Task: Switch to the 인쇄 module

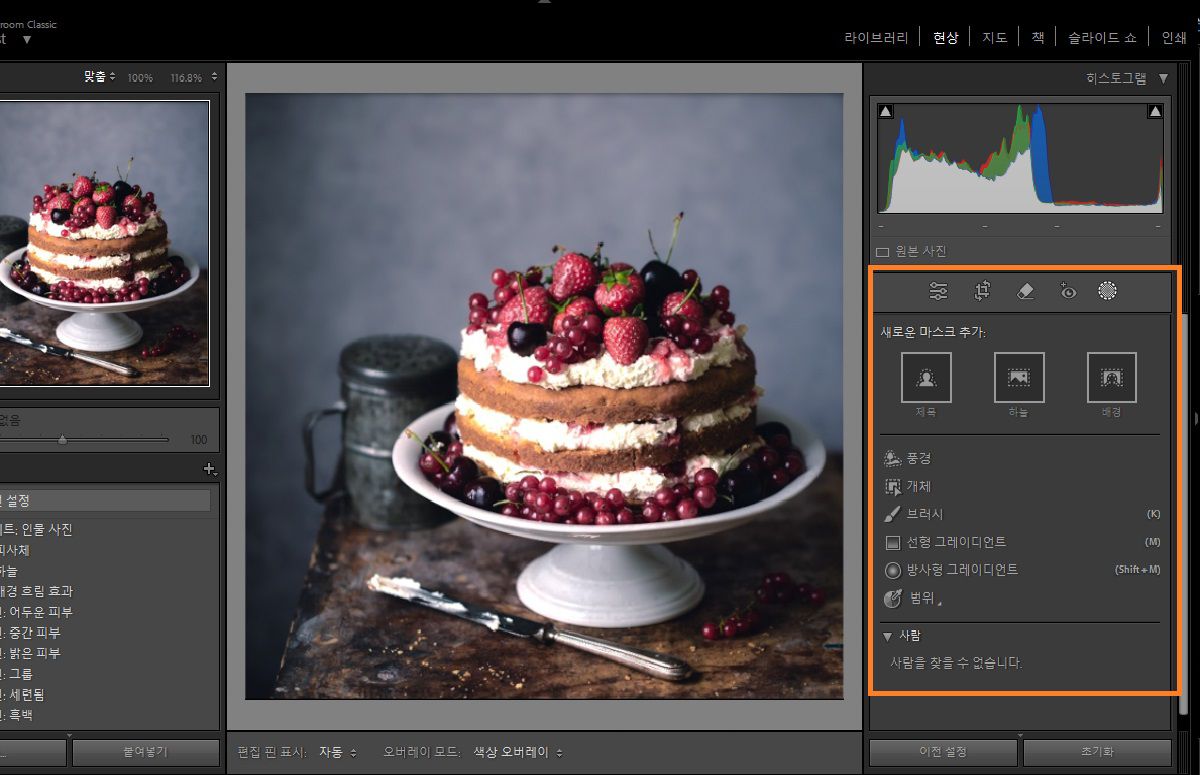Action: 1174,37
